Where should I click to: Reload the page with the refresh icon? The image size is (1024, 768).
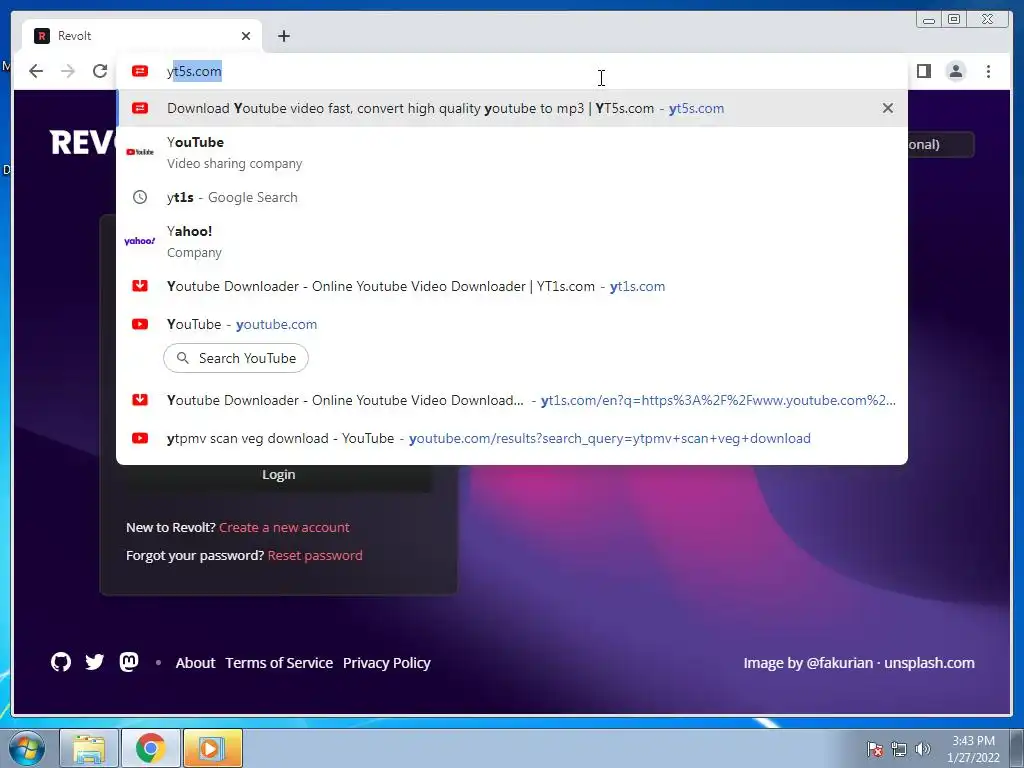coord(100,71)
